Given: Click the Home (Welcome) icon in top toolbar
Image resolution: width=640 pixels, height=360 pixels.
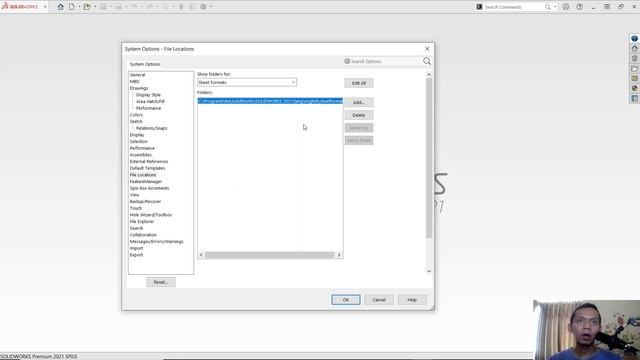Looking at the screenshot, I should click(x=60, y=7).
